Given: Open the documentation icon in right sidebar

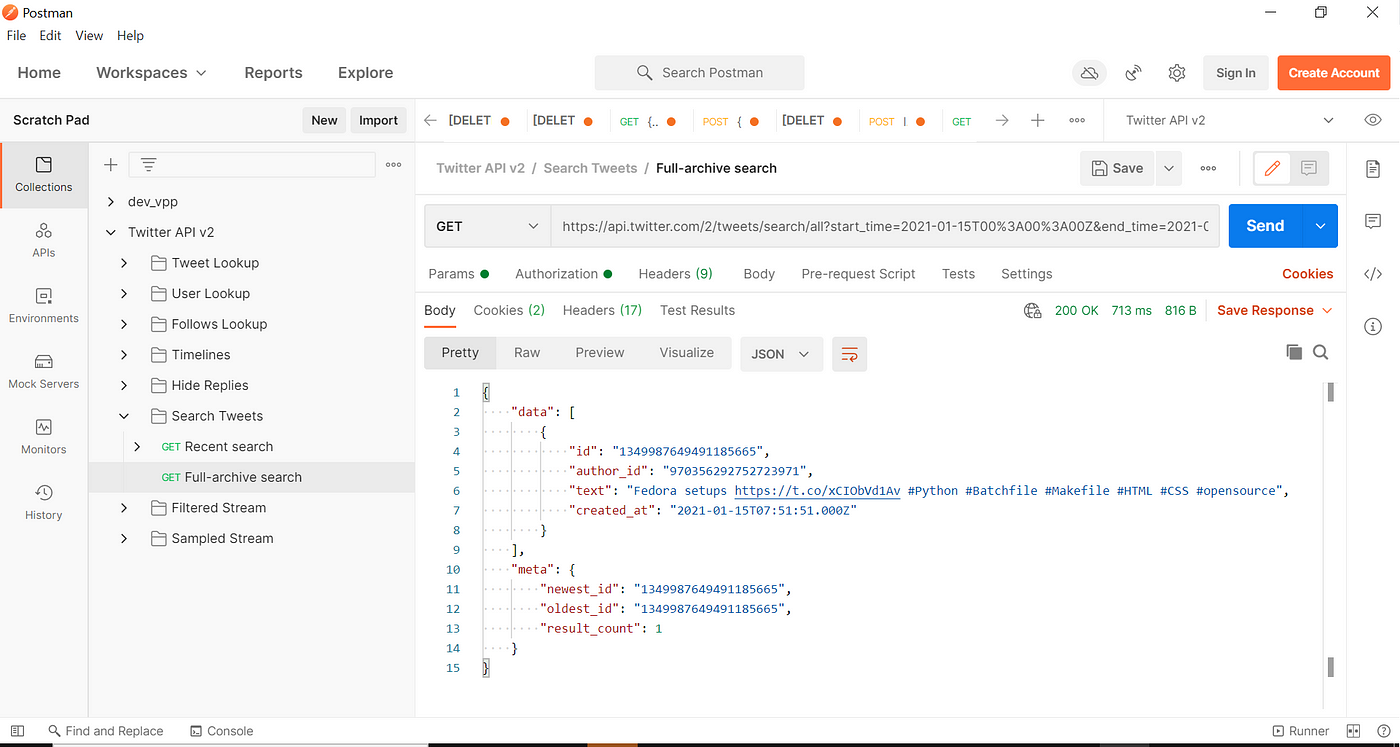Looking at the screenshot, I should pyautogui.click(x=1373, y=169).
